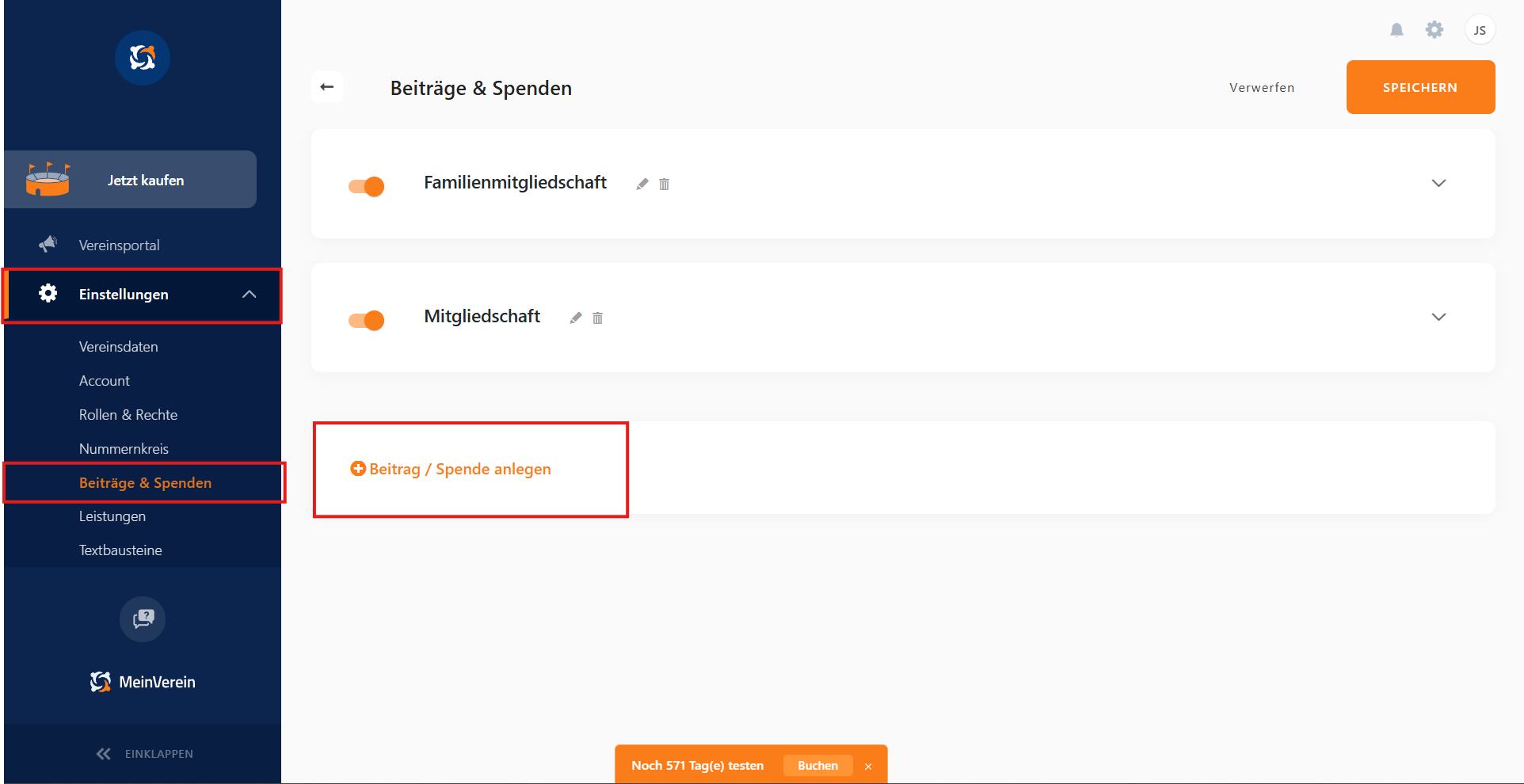Expand the Mitgliedschaft section chevron

[x=1438, y=317]
